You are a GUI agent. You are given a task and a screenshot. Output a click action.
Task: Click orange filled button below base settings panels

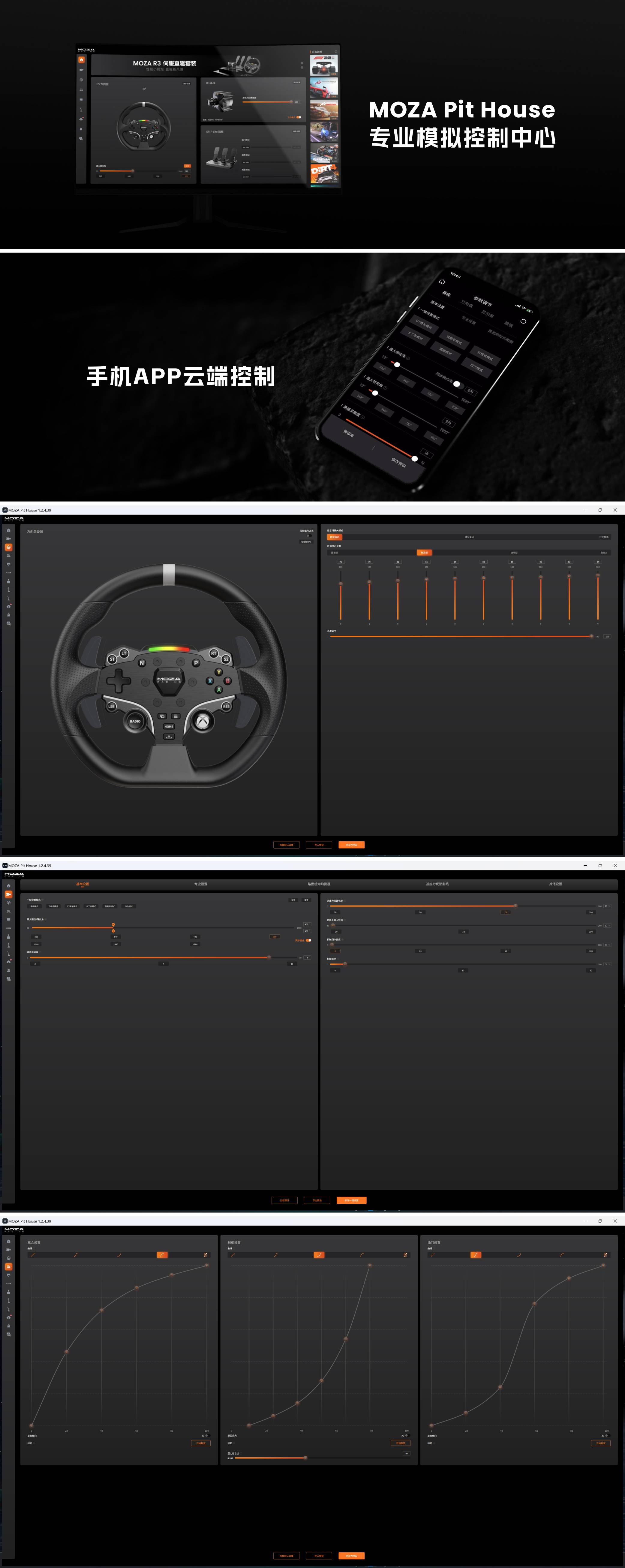click(352, 1200)
